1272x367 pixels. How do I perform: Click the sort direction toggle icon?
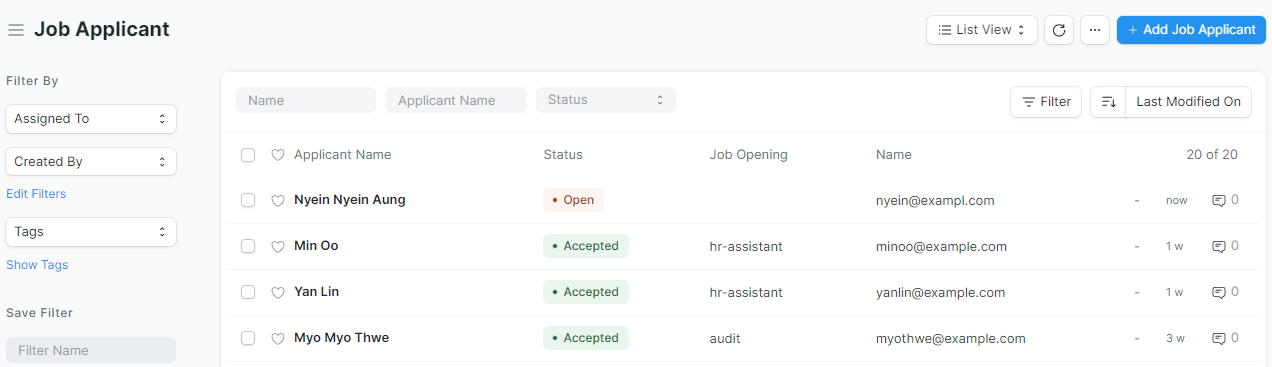(x=1108, y=101)
